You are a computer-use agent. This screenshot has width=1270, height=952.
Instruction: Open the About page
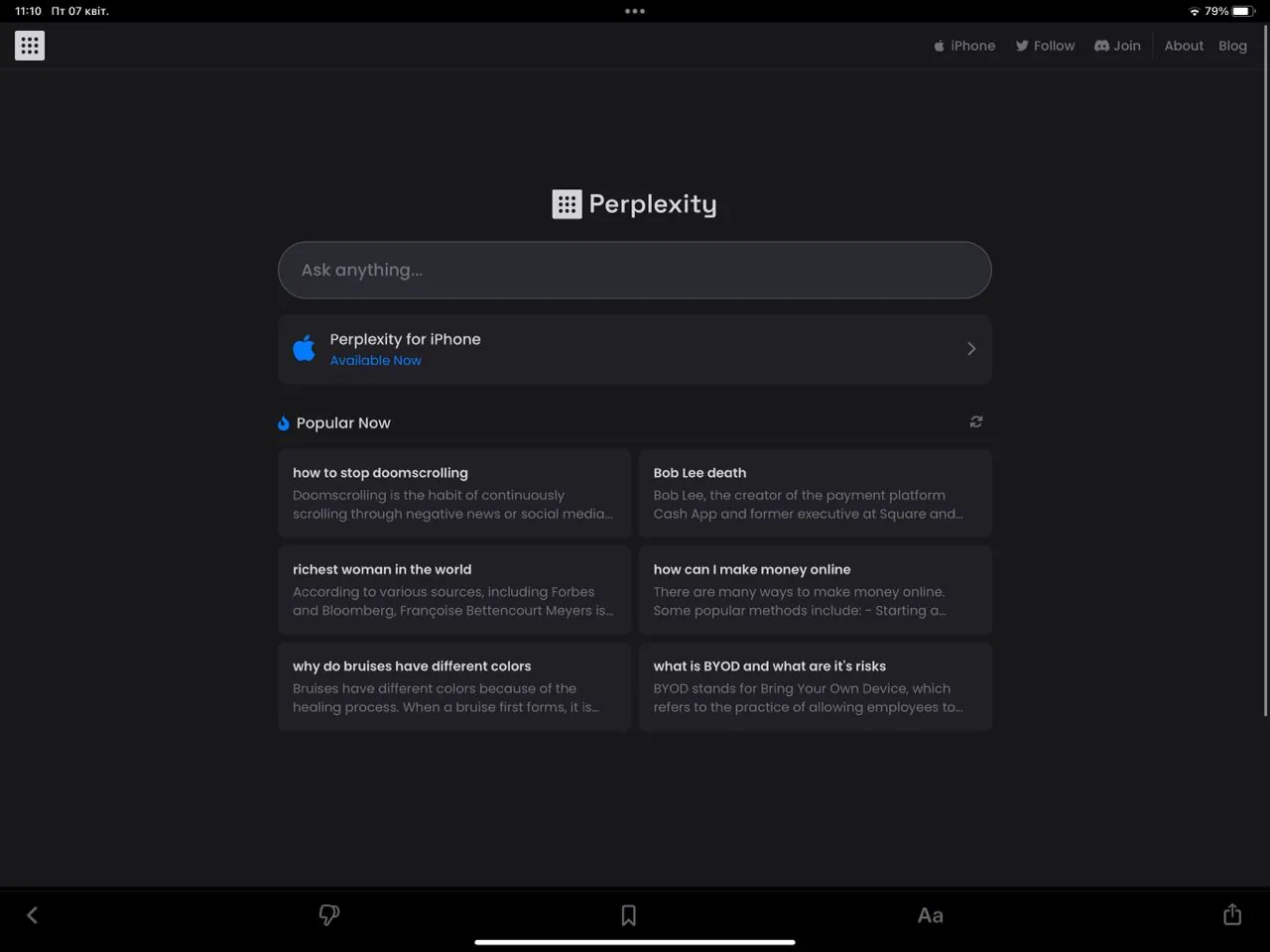(1184, 46)
